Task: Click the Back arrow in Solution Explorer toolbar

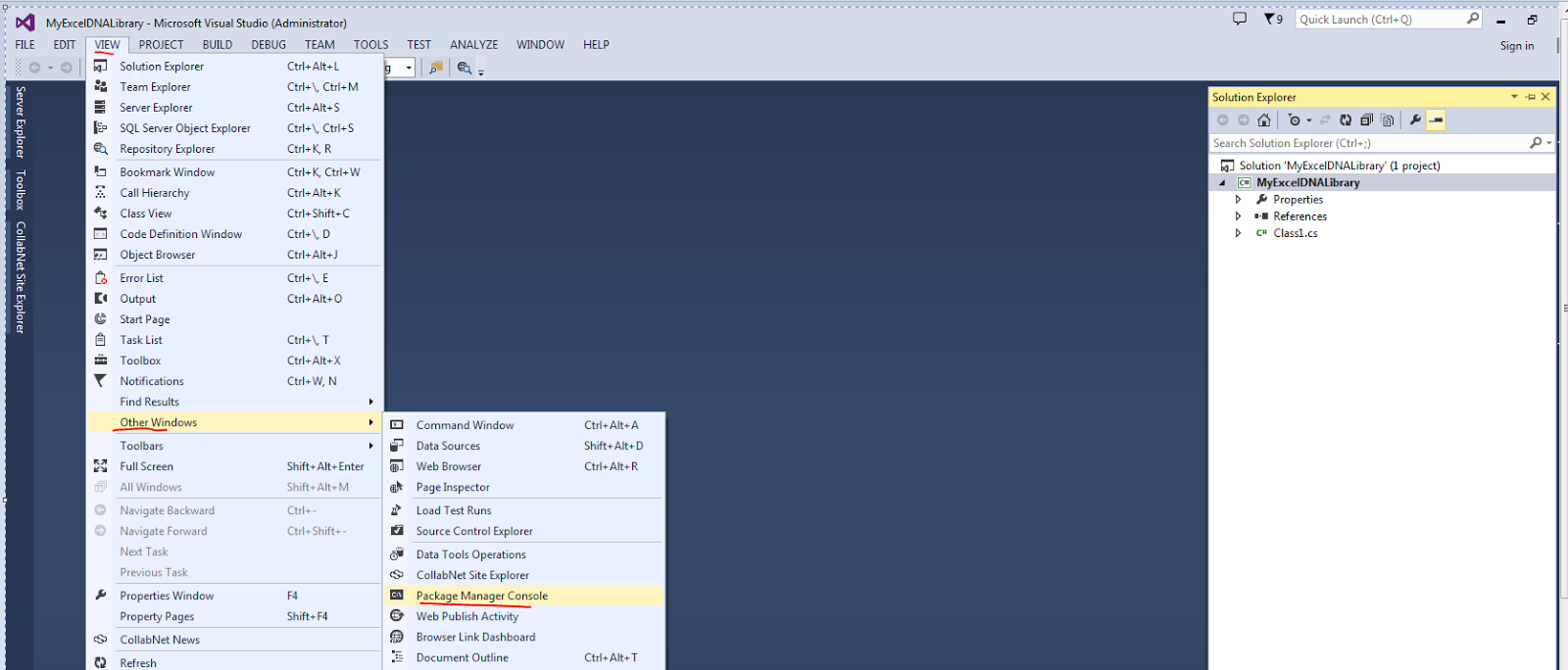Action: coord(1223,120)
